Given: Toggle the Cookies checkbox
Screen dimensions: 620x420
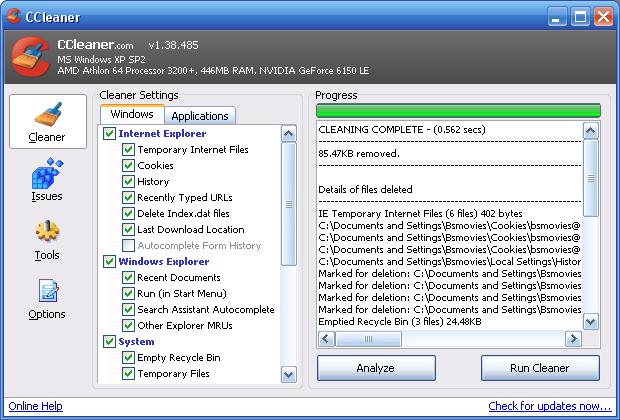Looking at the screenshot, I should pyautogui.click(x=128, y=166).
